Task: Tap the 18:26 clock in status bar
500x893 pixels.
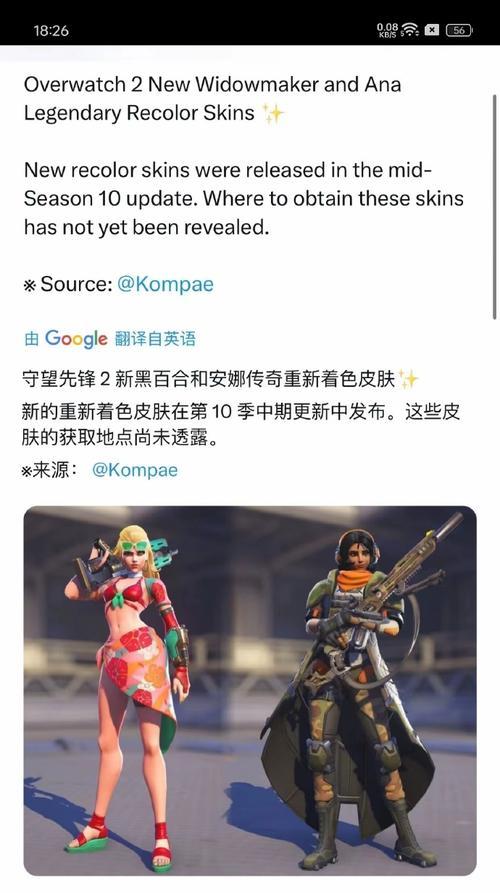Action: tap(51, 30)
